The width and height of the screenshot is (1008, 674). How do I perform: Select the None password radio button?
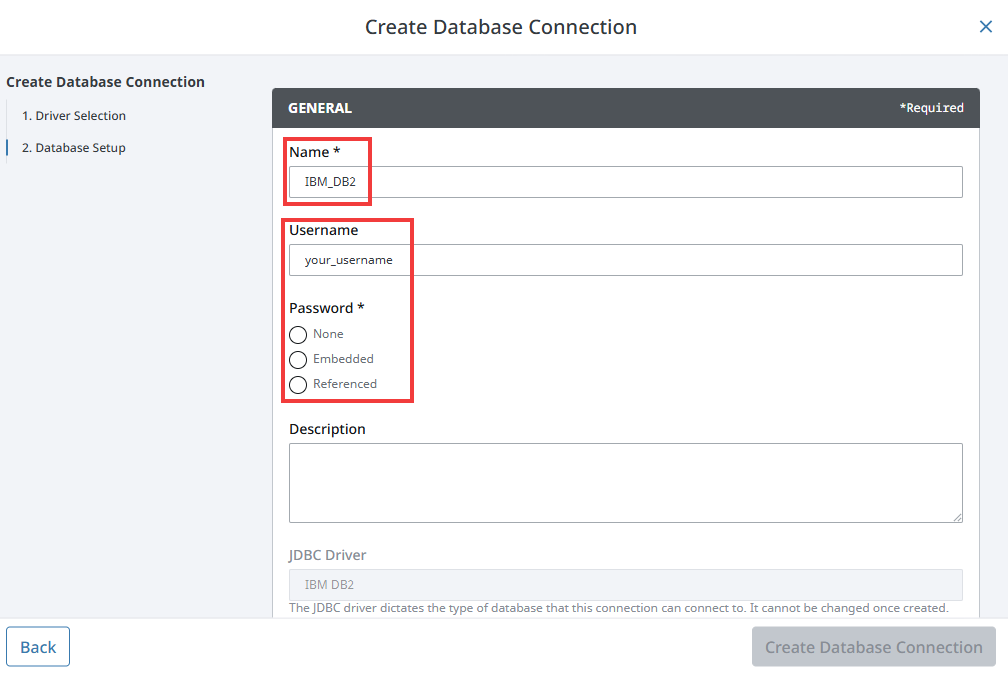298,335
